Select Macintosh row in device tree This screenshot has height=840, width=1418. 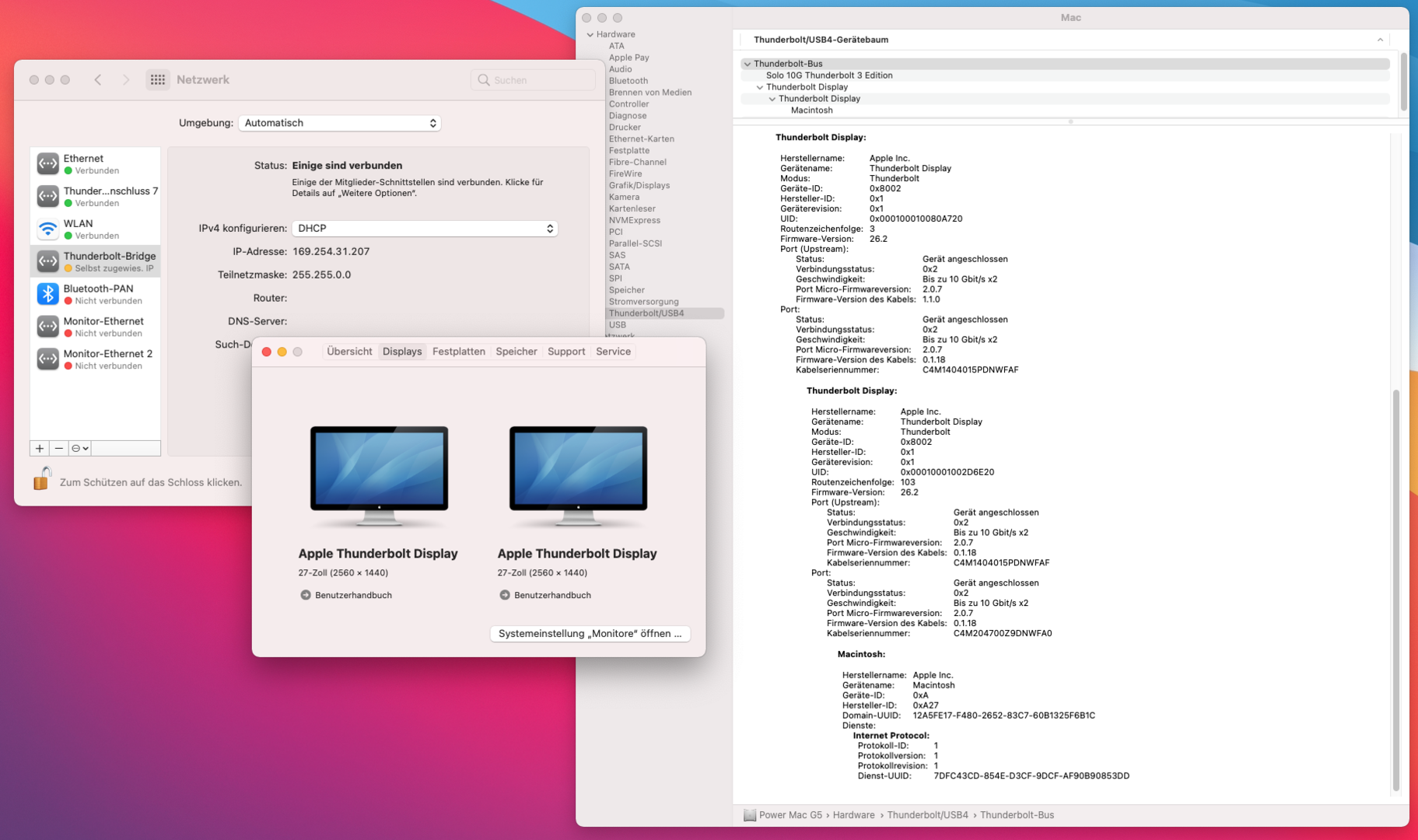coord(1065,110)
